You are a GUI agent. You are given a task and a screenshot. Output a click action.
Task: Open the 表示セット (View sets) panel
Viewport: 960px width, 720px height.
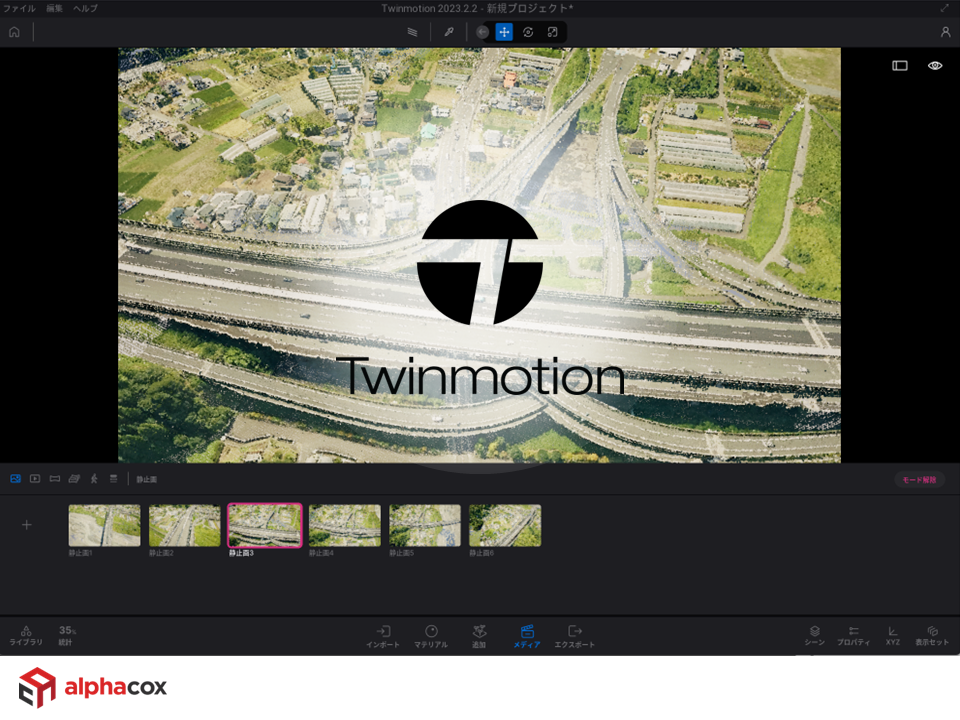[932, 636]
